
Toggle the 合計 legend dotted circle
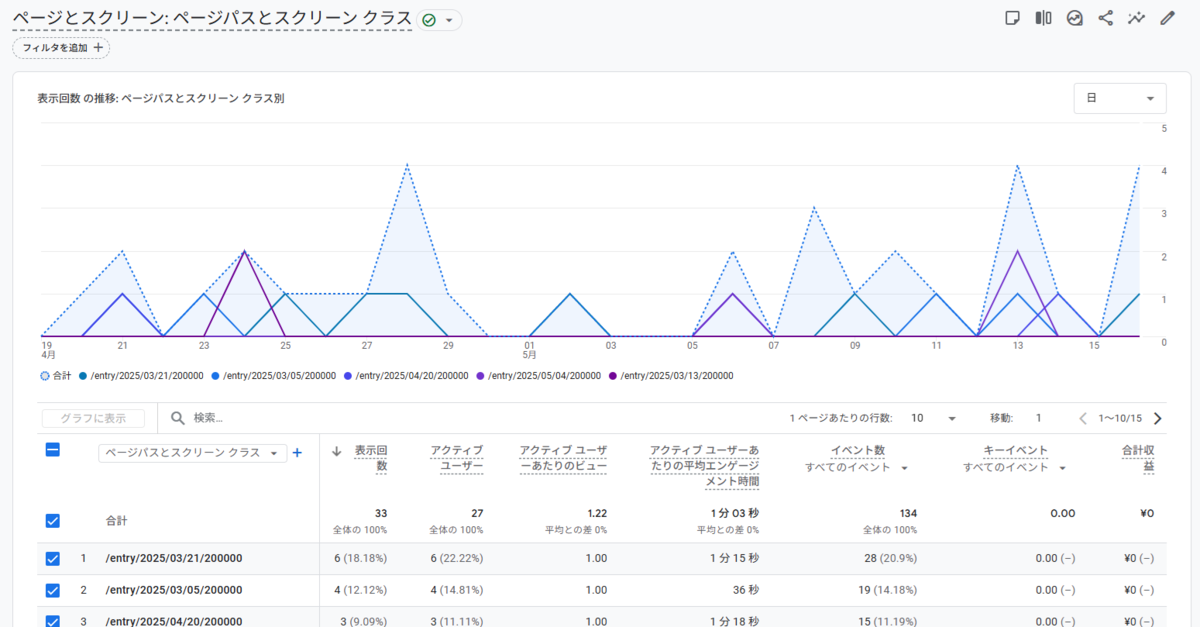[x=45, y=376]
